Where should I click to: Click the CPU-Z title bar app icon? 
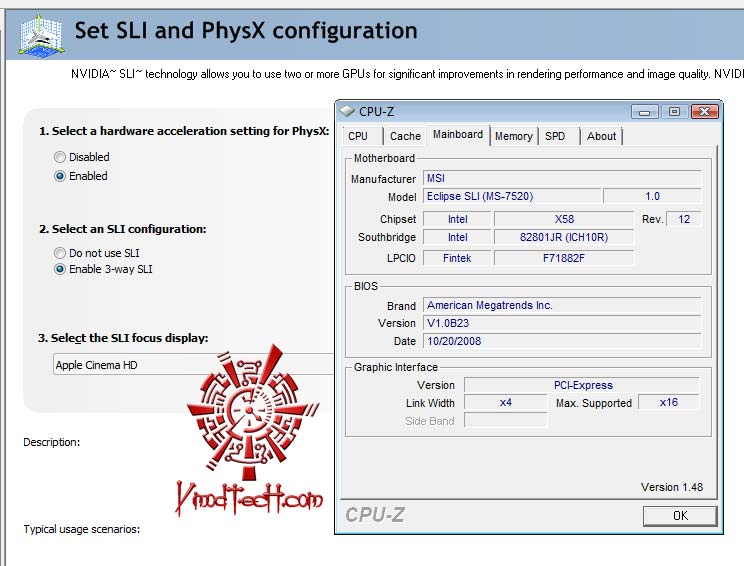[x=347, y=111]
